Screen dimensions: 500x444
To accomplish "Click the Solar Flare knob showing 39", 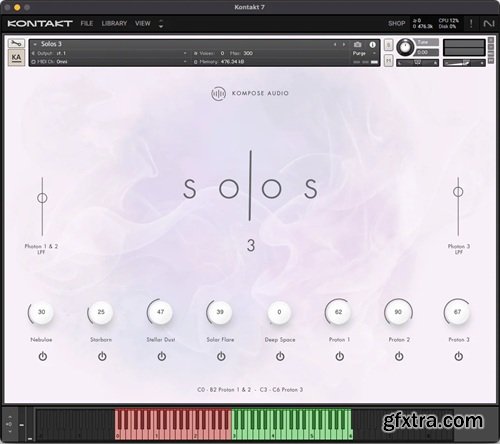I will click(x=220, y=312).
